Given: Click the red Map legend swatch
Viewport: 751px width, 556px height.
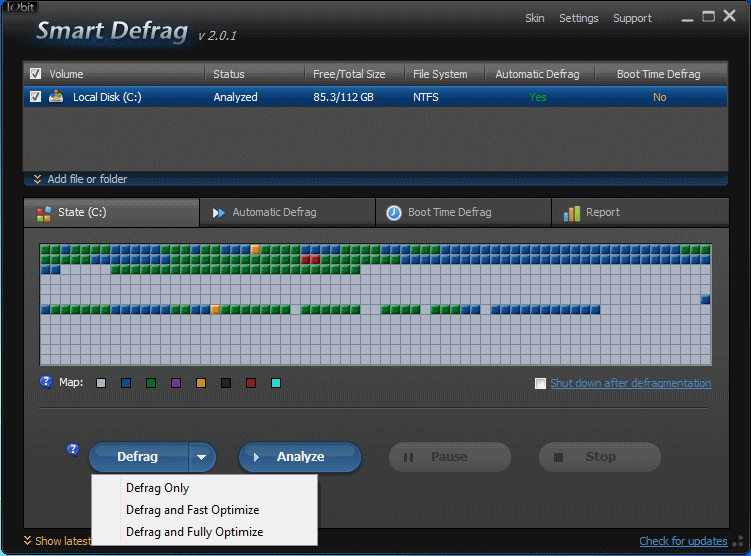Looking at the screenshot, I should pyautogui.click(x=250, y=383).
